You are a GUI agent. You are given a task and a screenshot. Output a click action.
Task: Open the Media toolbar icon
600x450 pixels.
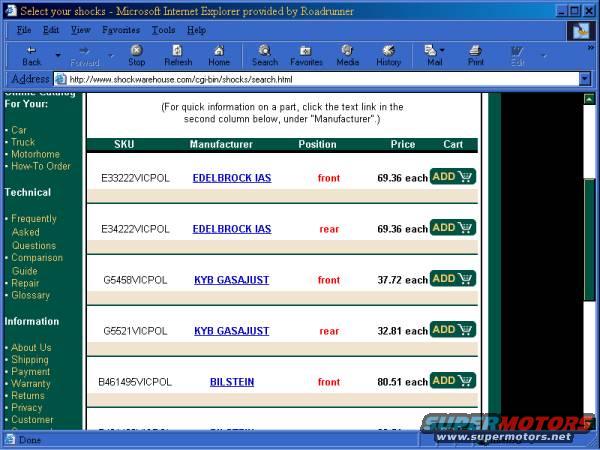347,54
